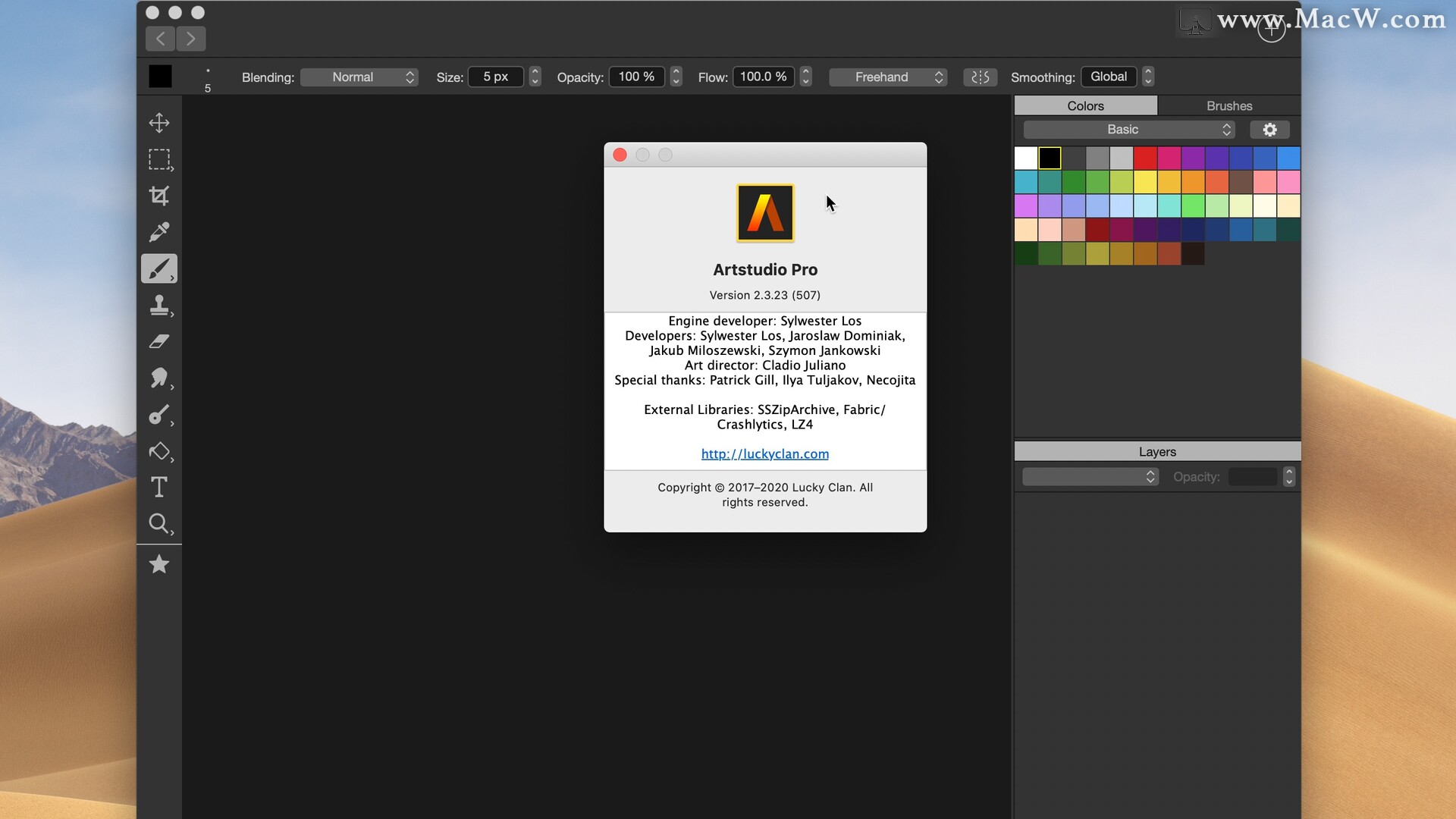The height and width of the screenshot is (819, 1456).
Task: Open the Blending mode Normal dropdown
Action: click(359, 77)
